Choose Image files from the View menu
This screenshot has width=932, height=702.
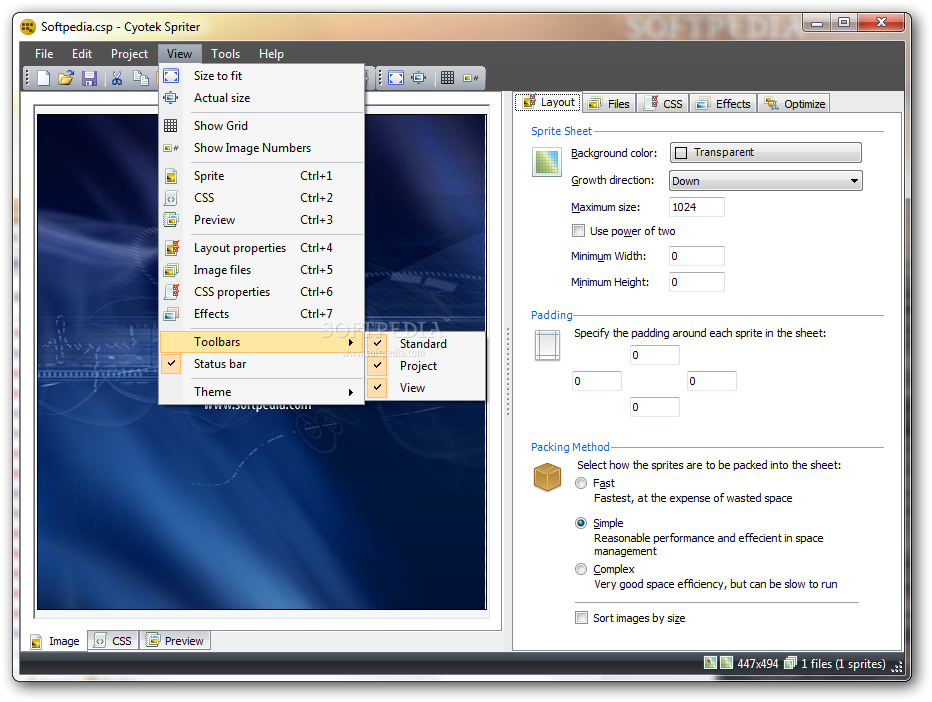click(x=262, y=270)
